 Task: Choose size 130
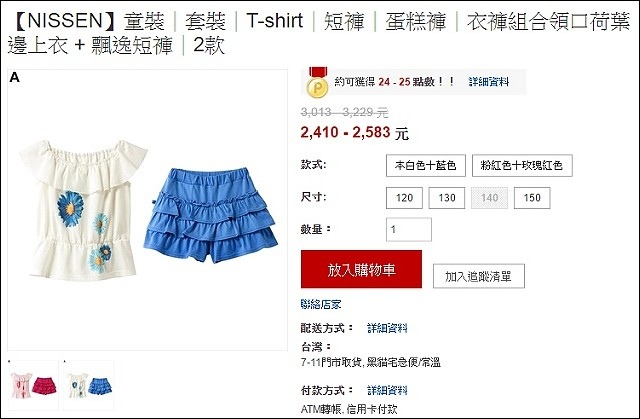[447, 198]
